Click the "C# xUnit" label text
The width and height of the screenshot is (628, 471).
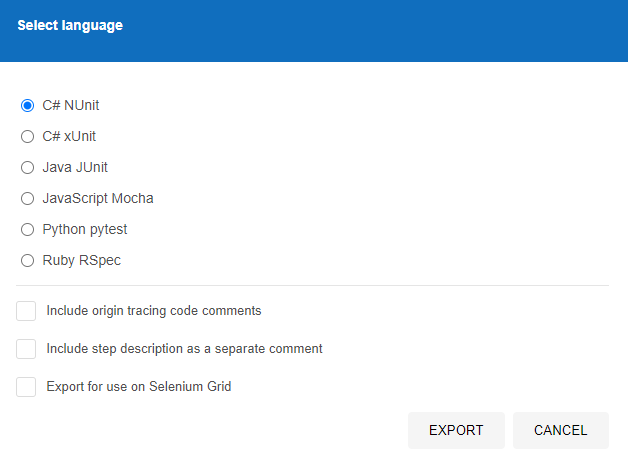tap(69, 136)
